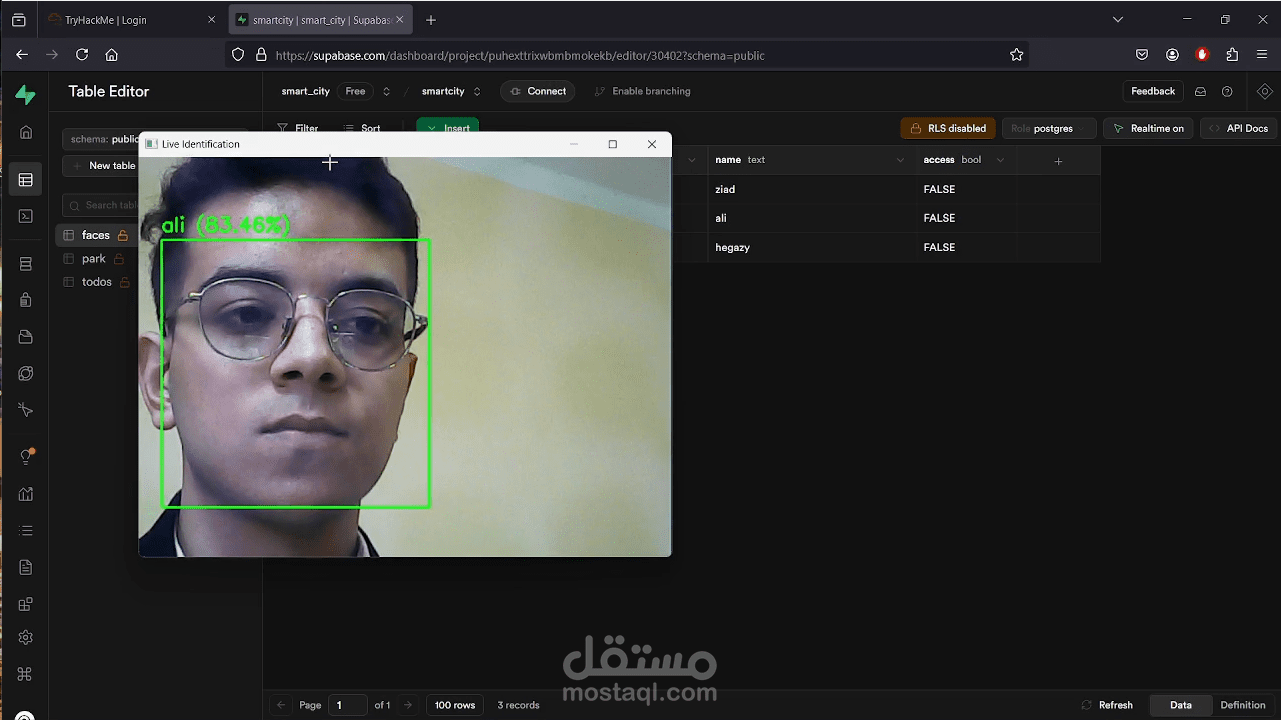Open the AI assistant diamond icon
Image resolution: width=1281 pixels, height=720 pixels.
point(1265,91)
